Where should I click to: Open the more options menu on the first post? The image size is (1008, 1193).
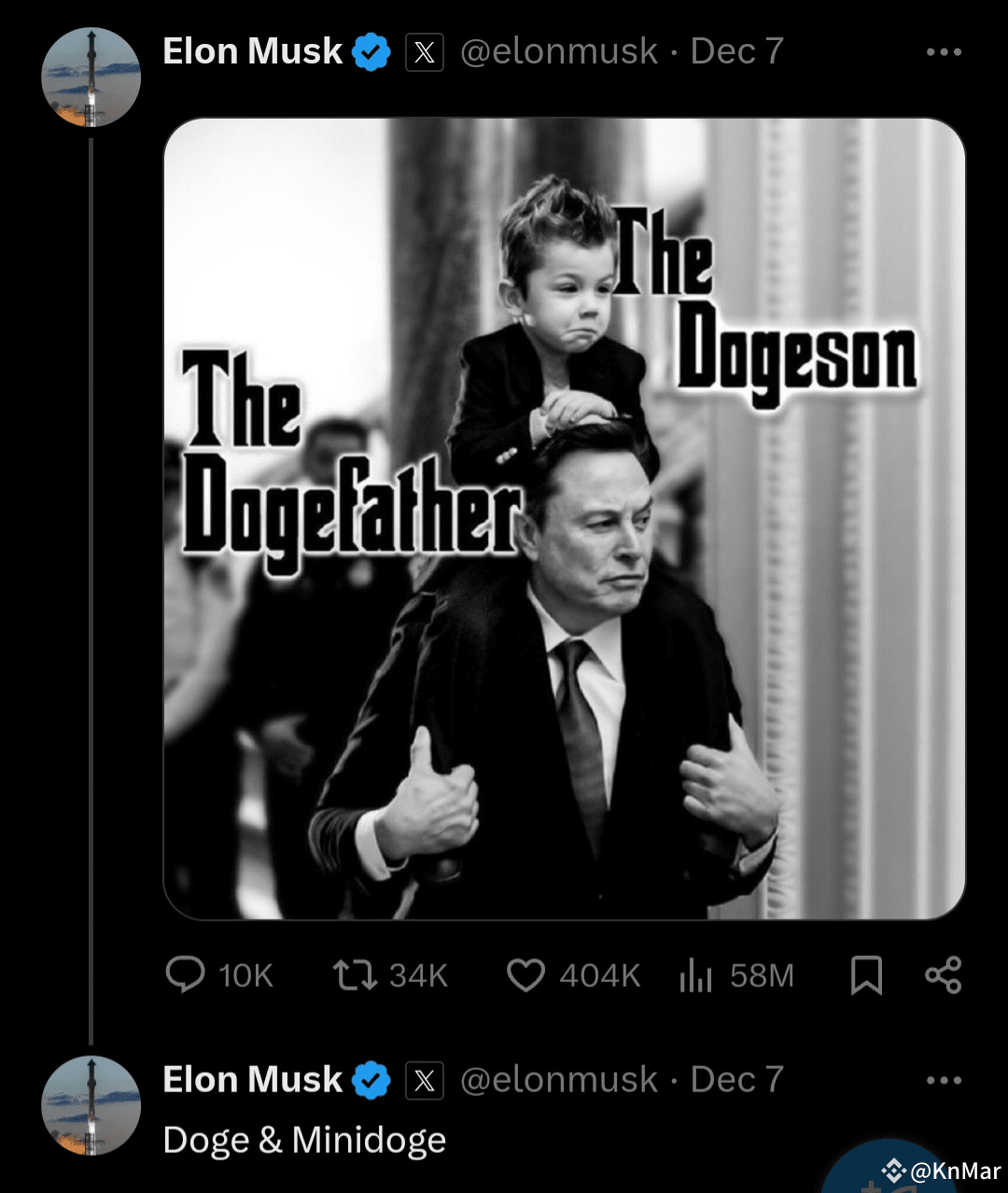pyautogui.click(x=944, y=52)
